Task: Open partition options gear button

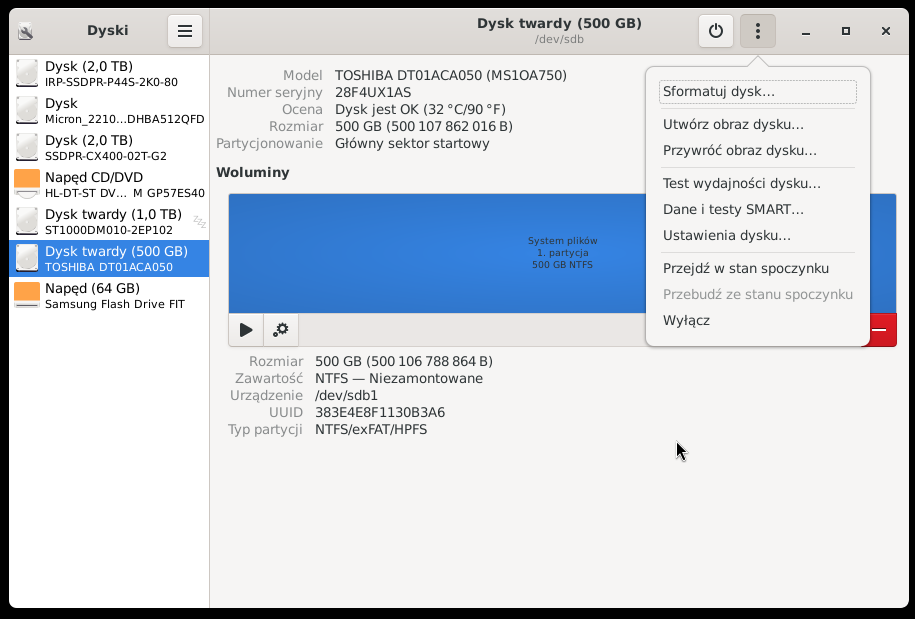Action: (281, 330)
